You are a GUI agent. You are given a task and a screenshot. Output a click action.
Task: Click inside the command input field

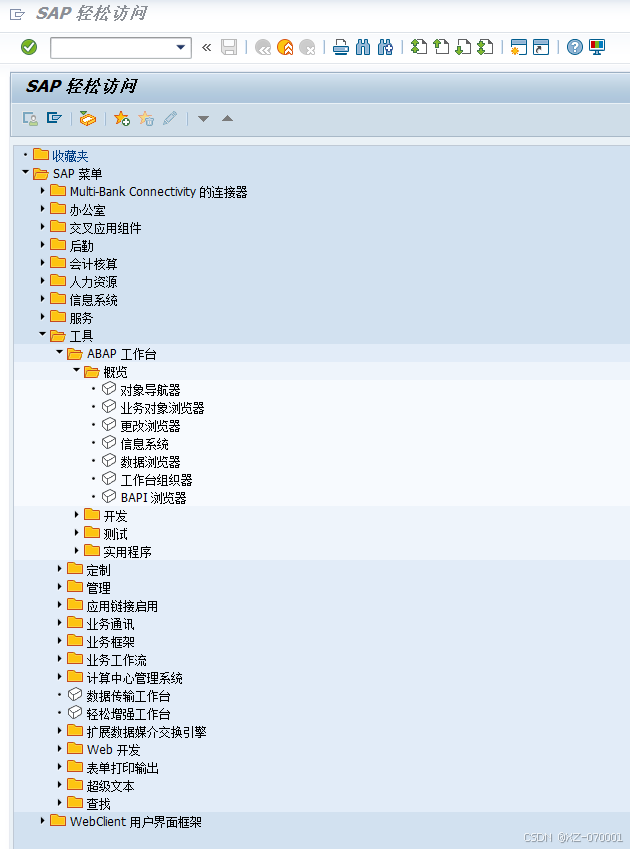[x=113, y=48]
